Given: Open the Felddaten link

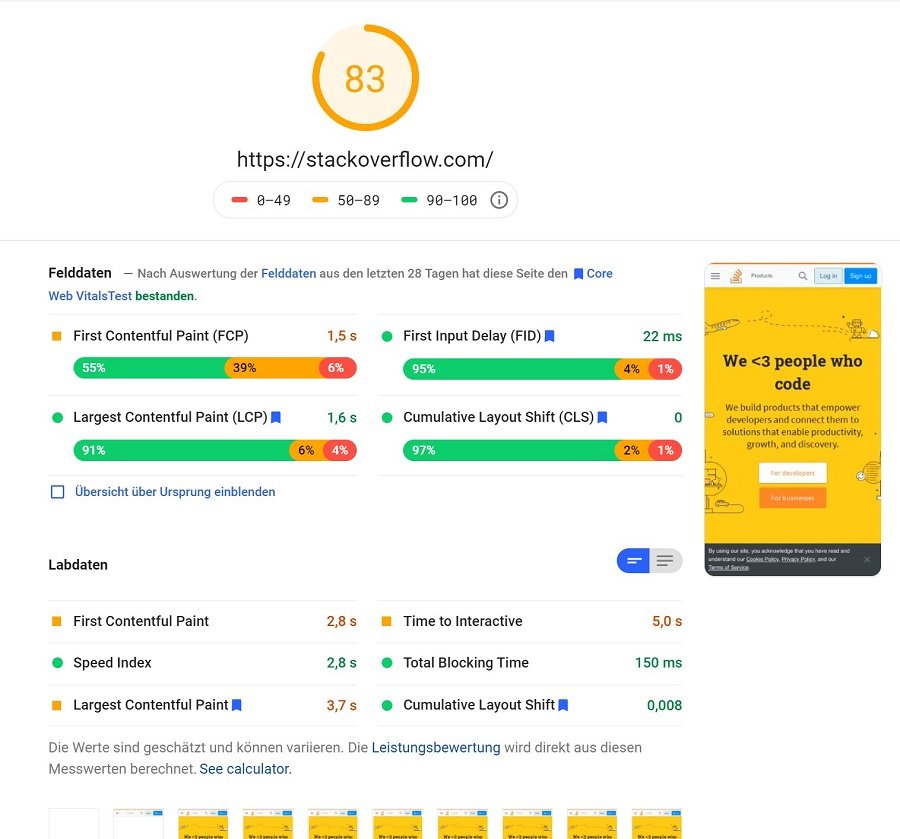Looking at the screenshot, I should [x=289, y=274].
